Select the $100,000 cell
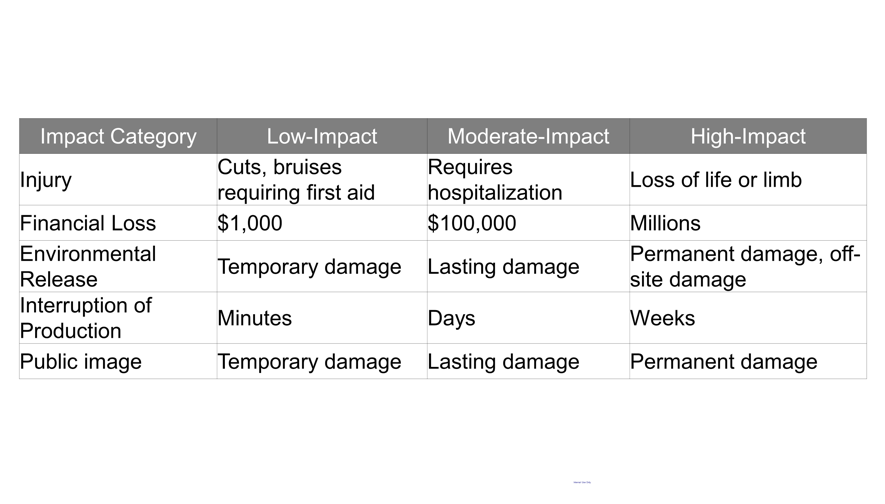885x504 pixels. pyautogui.click(x=472, y=223)
